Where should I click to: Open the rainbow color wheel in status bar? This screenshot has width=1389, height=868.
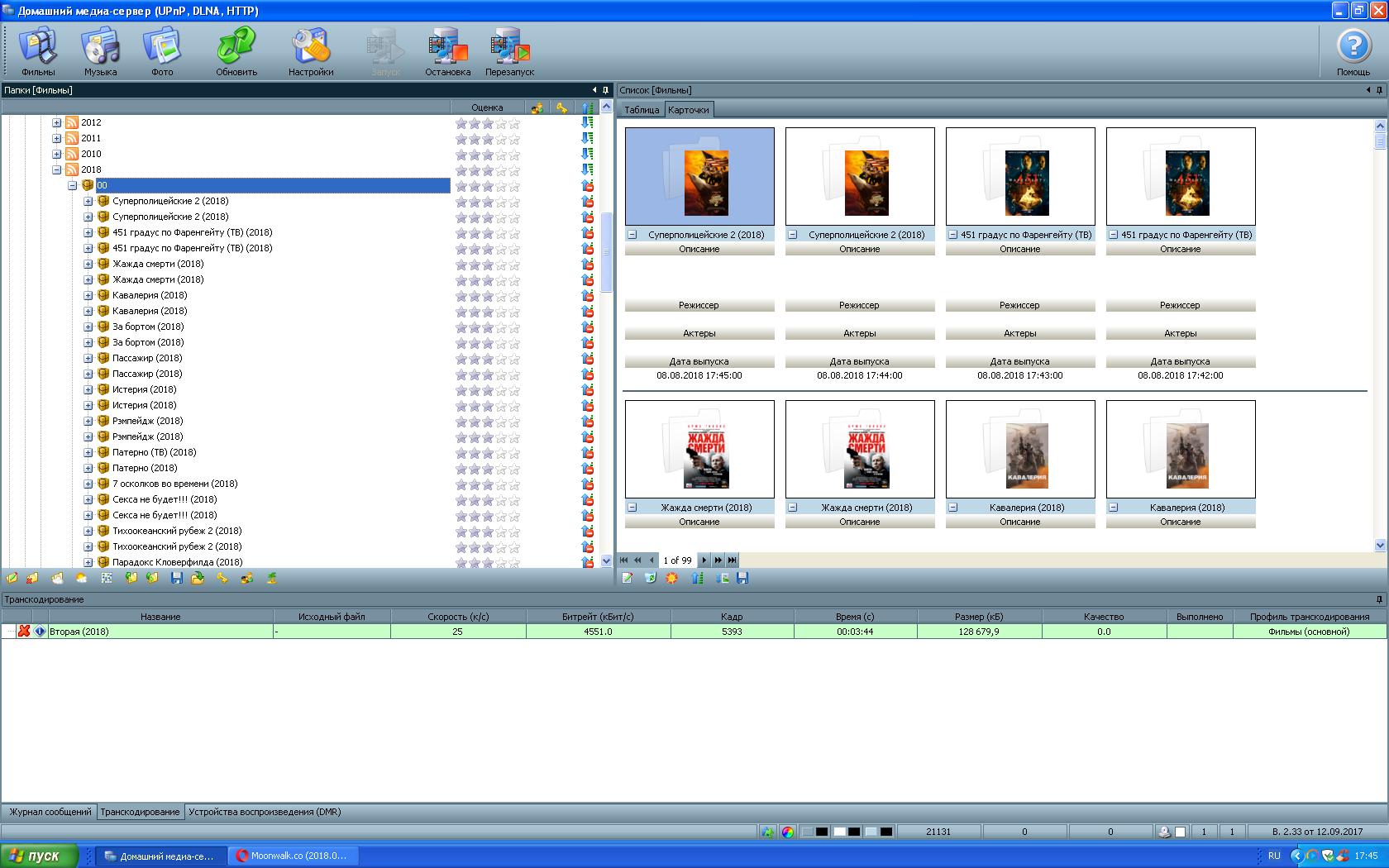(788, 832)
